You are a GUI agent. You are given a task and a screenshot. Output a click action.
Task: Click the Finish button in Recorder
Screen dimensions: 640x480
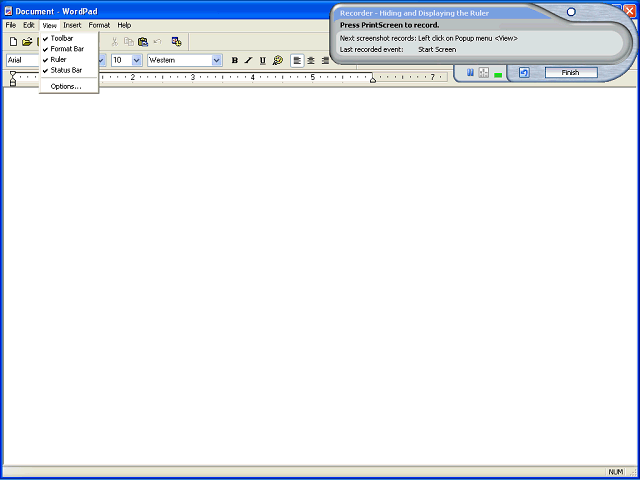571,73
